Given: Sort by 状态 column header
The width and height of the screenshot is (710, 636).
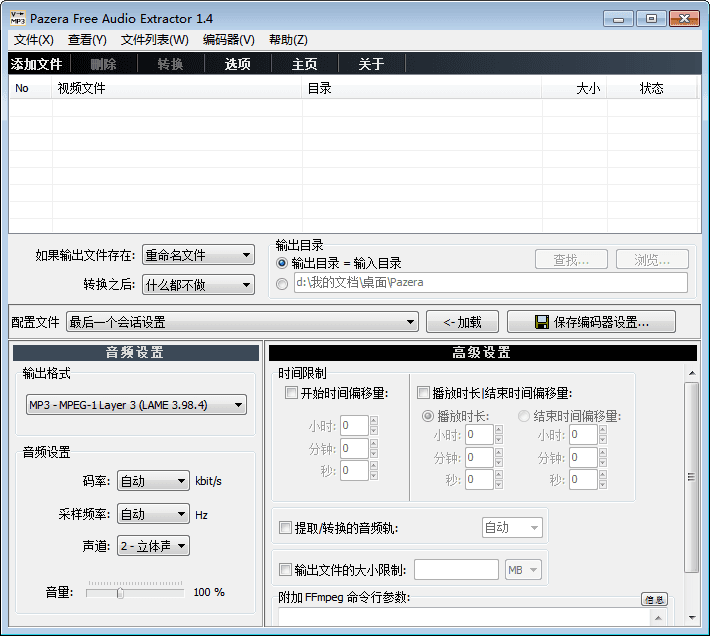Looking at the screenshot, I should pyautogui.click(x=652, y=88).
